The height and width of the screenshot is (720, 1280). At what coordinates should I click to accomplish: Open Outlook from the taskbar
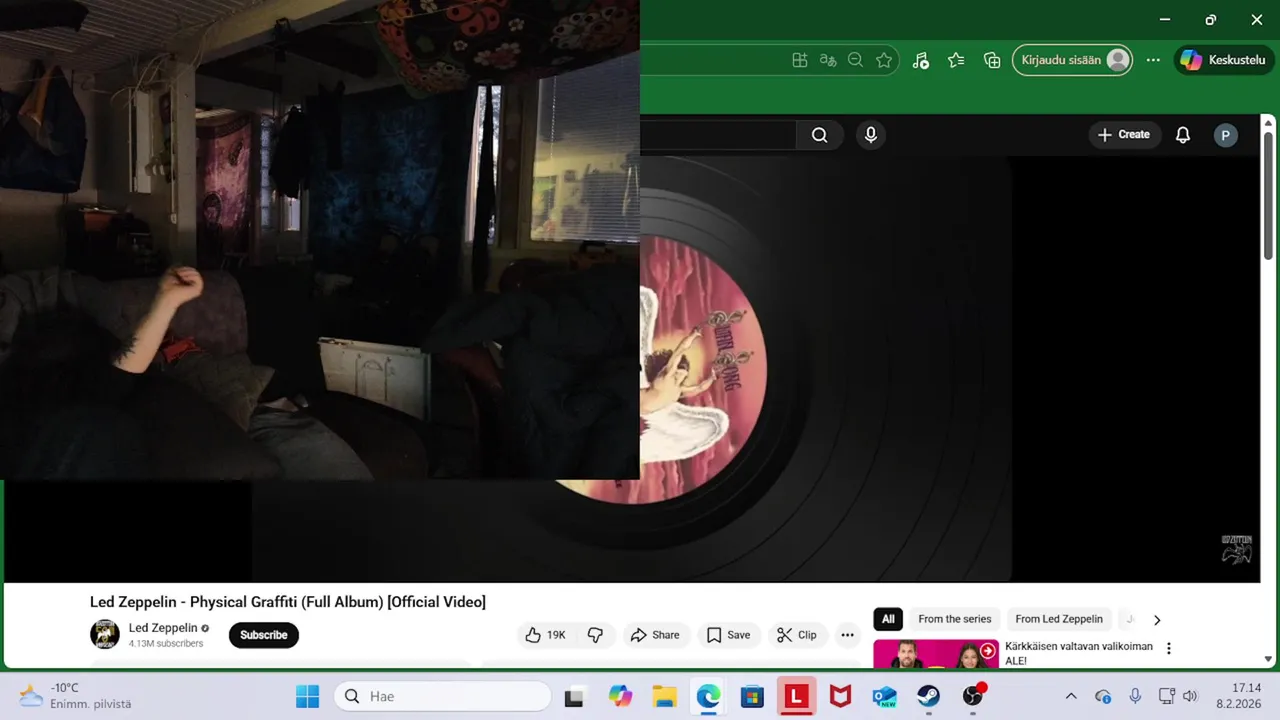coord(884,696)
